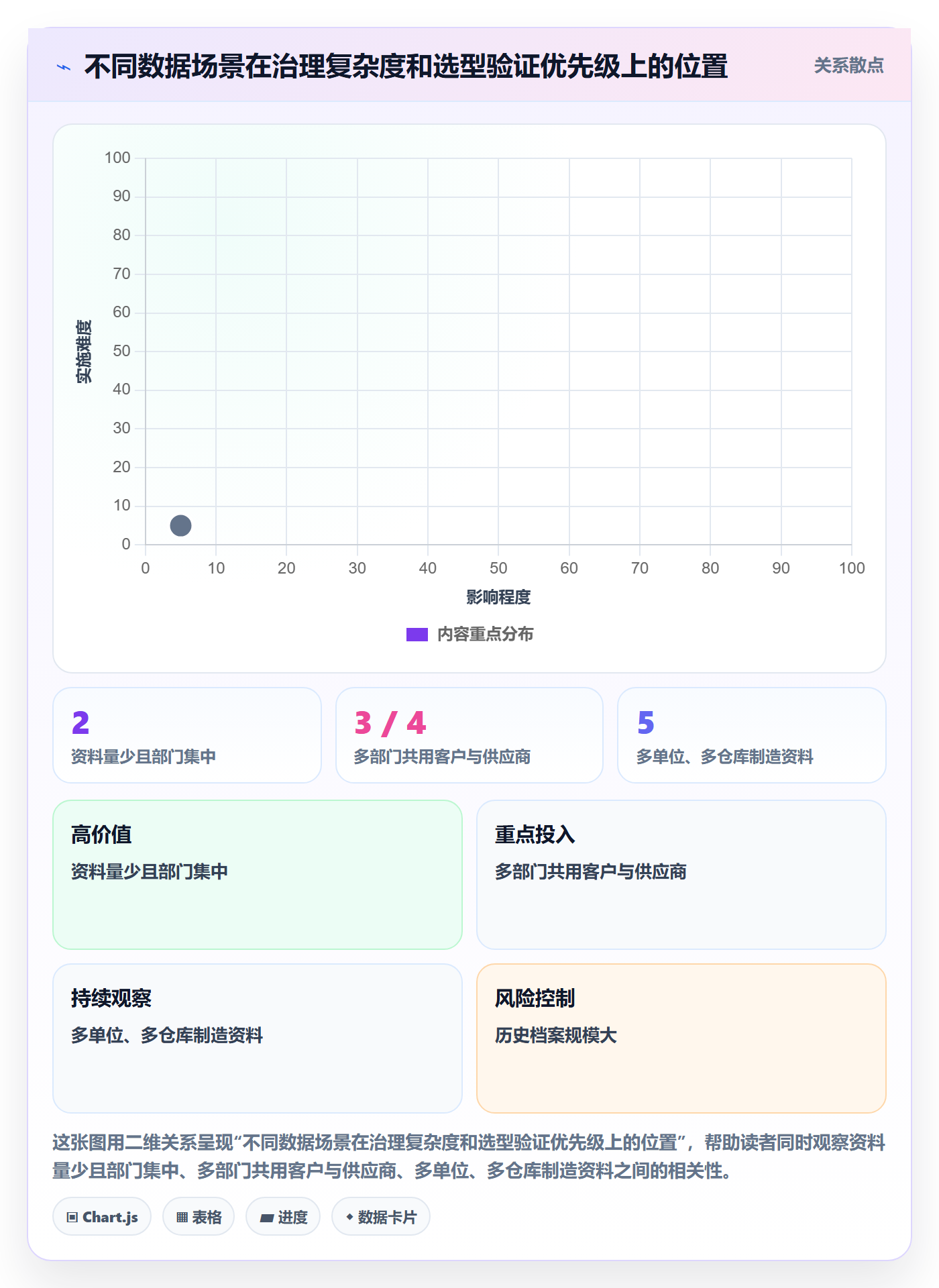Screen dimensions: 939x1288
Task: Click the x-axis tick label 50
Action: [x=498, y=568]
